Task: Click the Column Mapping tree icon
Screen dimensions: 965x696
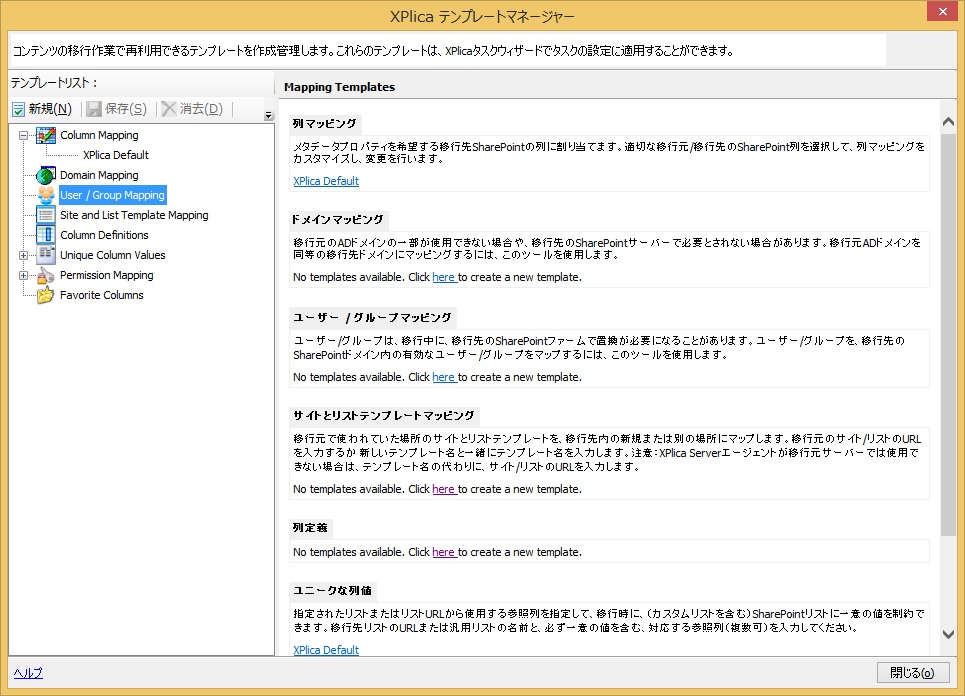Action: [46, 135]
